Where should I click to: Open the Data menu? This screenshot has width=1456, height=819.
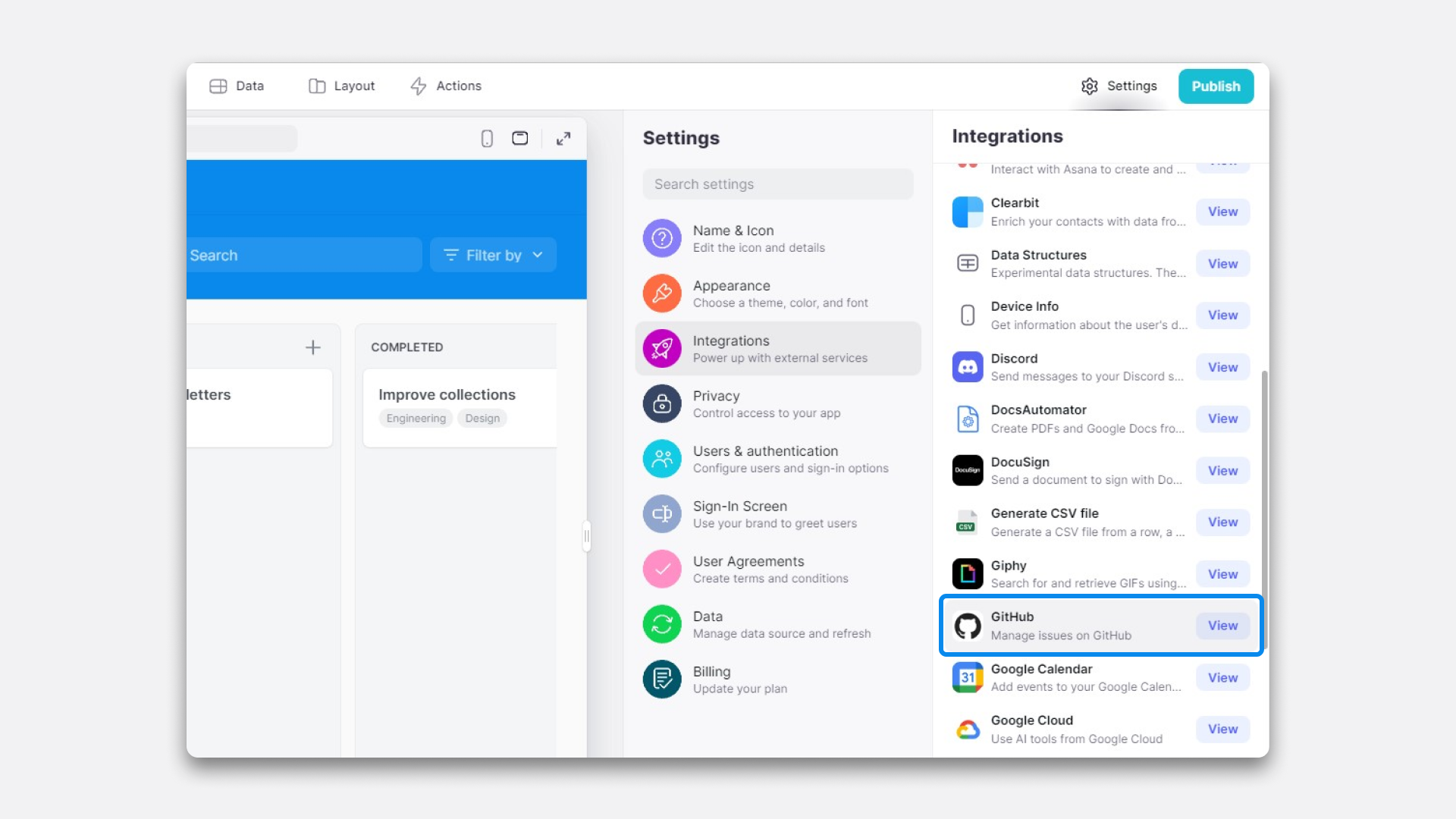(x=236, y=86)
